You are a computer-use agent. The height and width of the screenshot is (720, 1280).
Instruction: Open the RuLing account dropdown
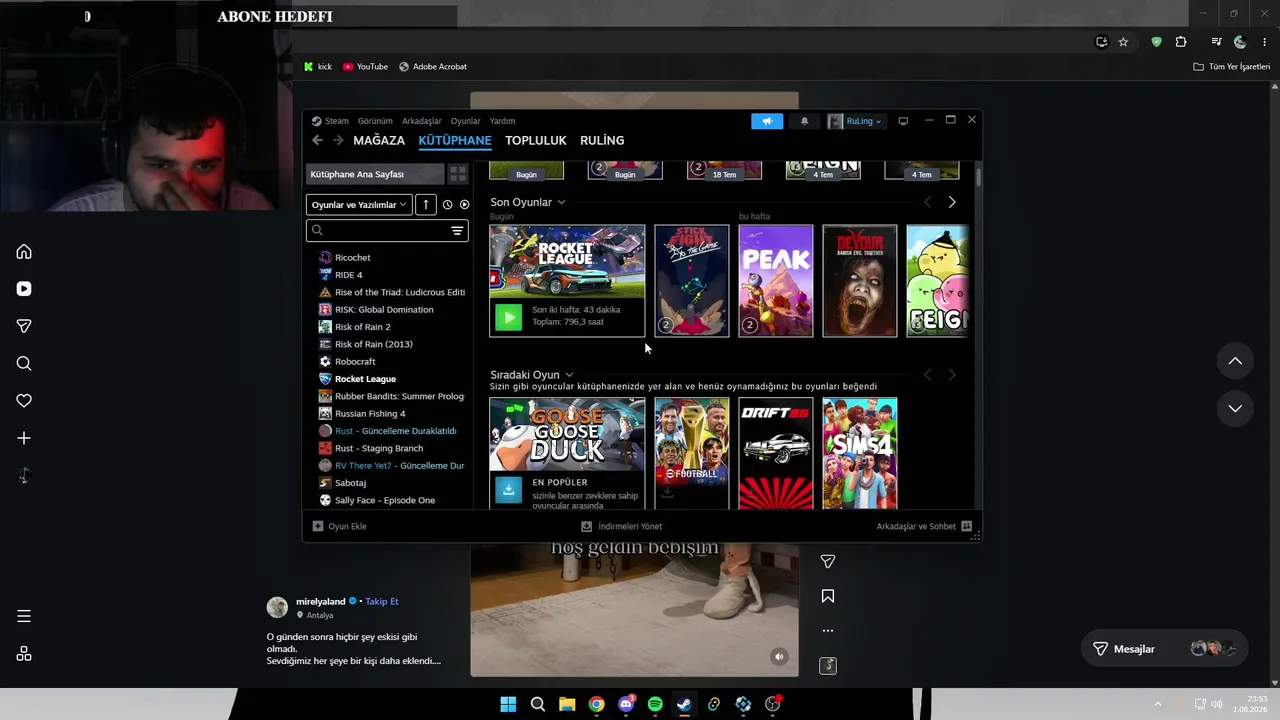click(x=856, y=121)
